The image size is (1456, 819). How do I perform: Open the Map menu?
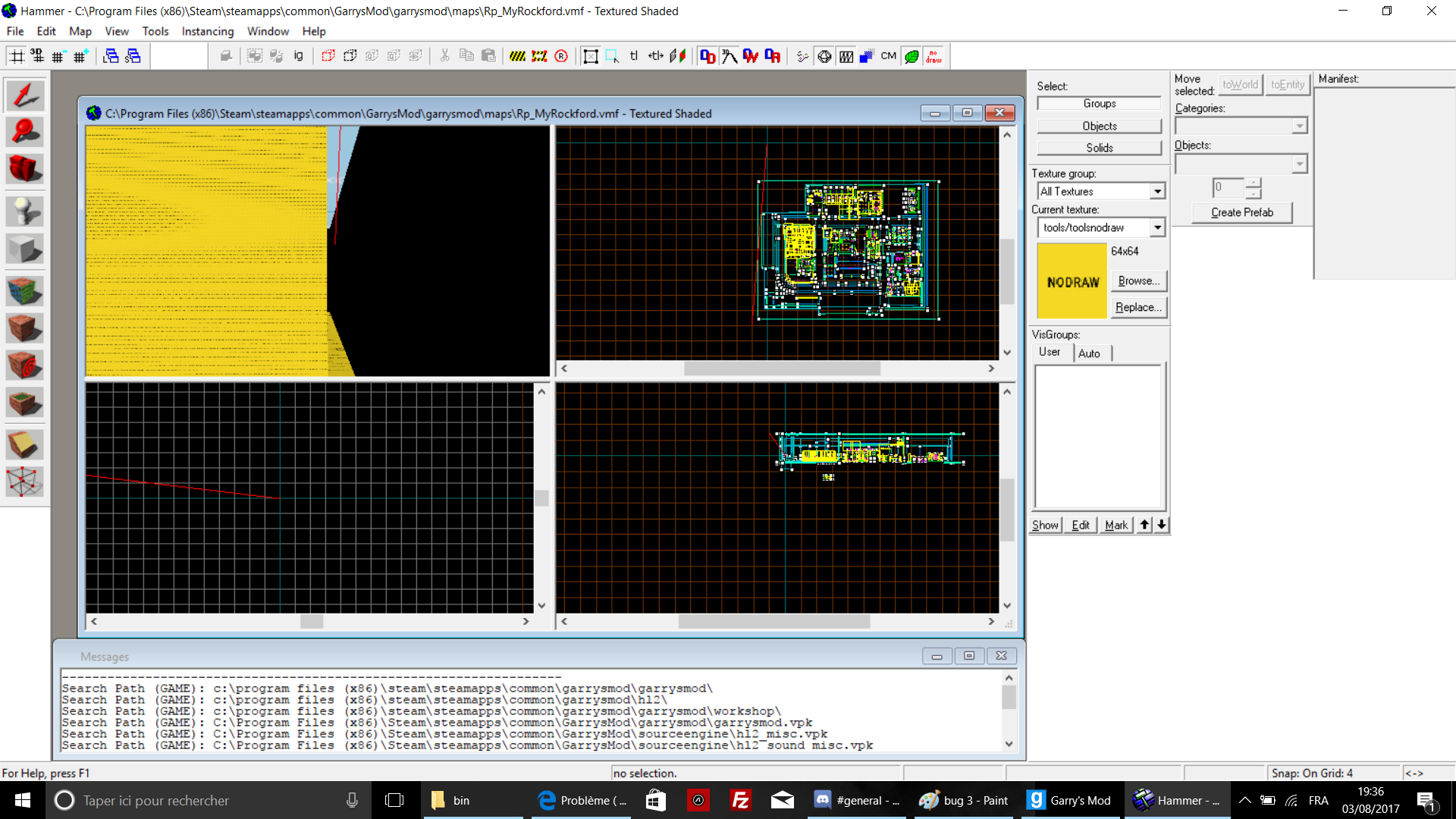click(x=80, y=31)
